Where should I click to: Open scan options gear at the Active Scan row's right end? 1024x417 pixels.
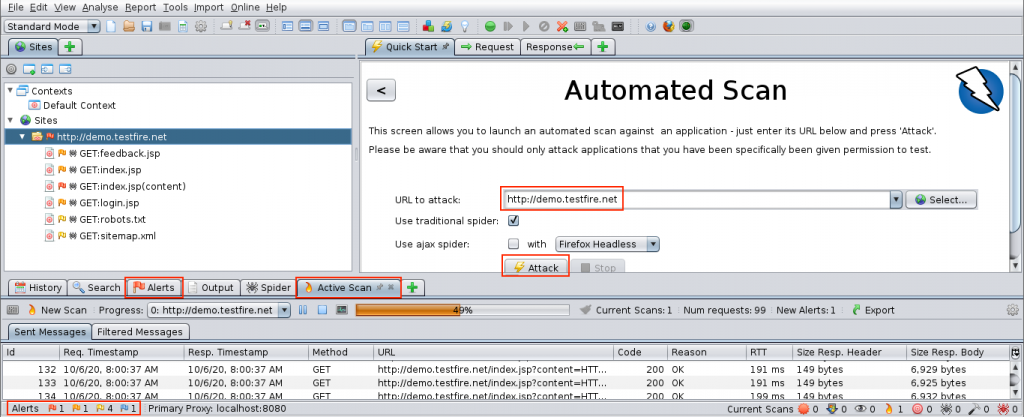coord(1013,310)
